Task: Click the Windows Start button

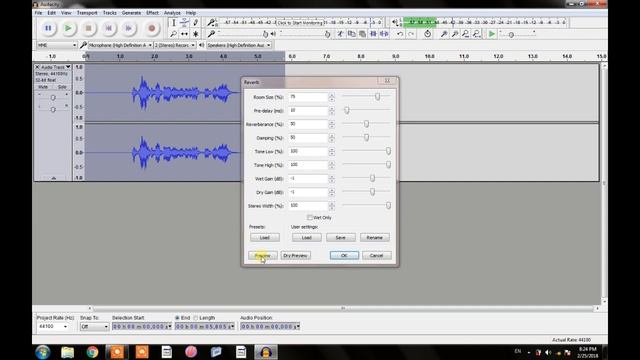Action: pos(42,352)
